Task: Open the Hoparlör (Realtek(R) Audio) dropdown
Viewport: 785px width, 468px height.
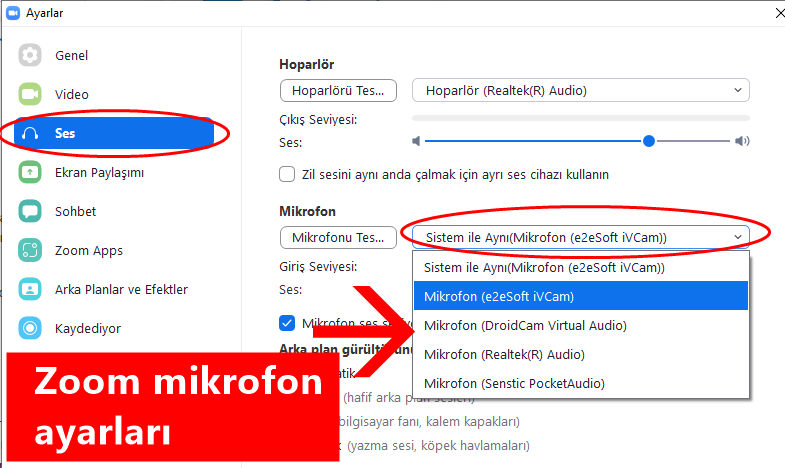Action: click(x=581, y=91)
